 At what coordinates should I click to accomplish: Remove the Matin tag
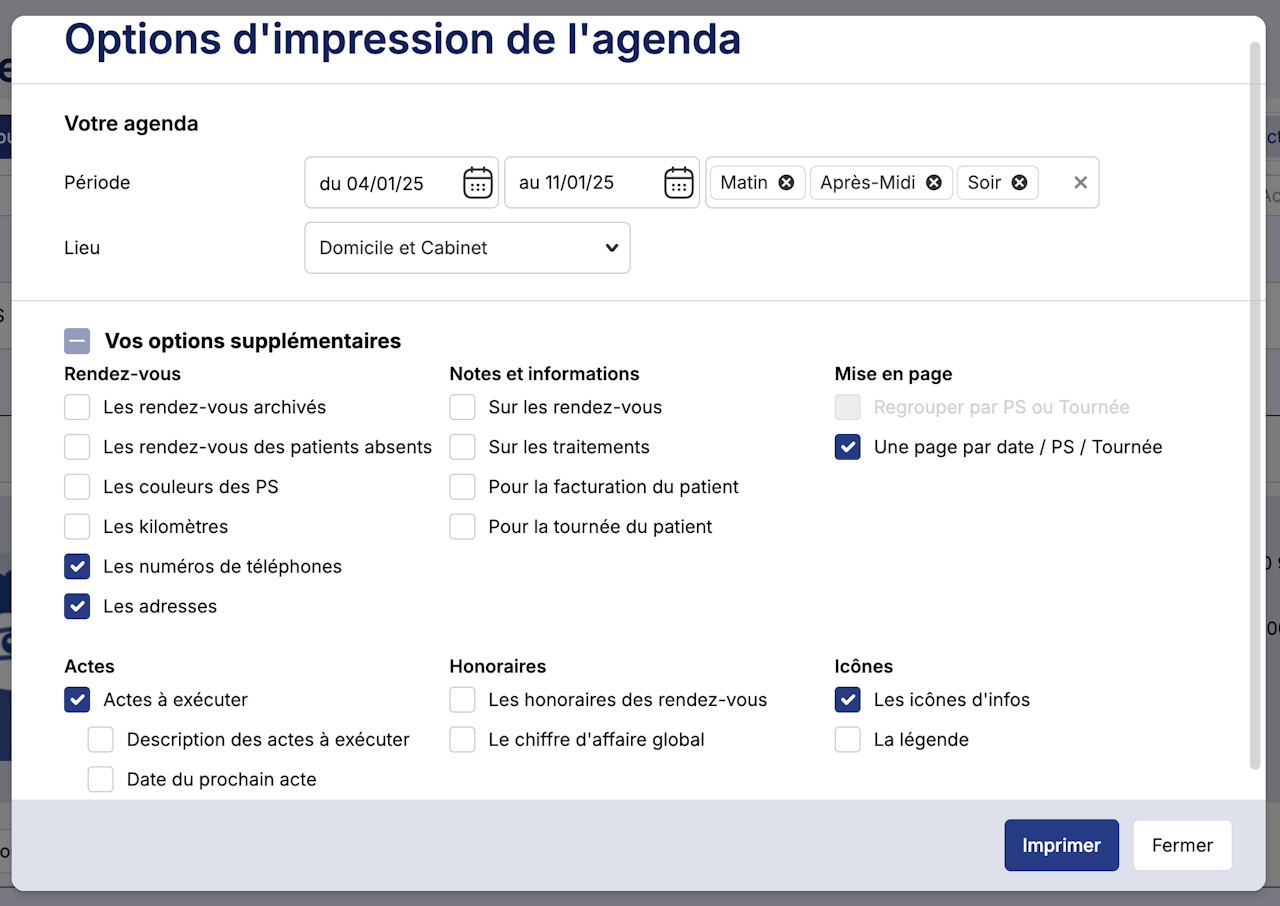coord(786,183)
